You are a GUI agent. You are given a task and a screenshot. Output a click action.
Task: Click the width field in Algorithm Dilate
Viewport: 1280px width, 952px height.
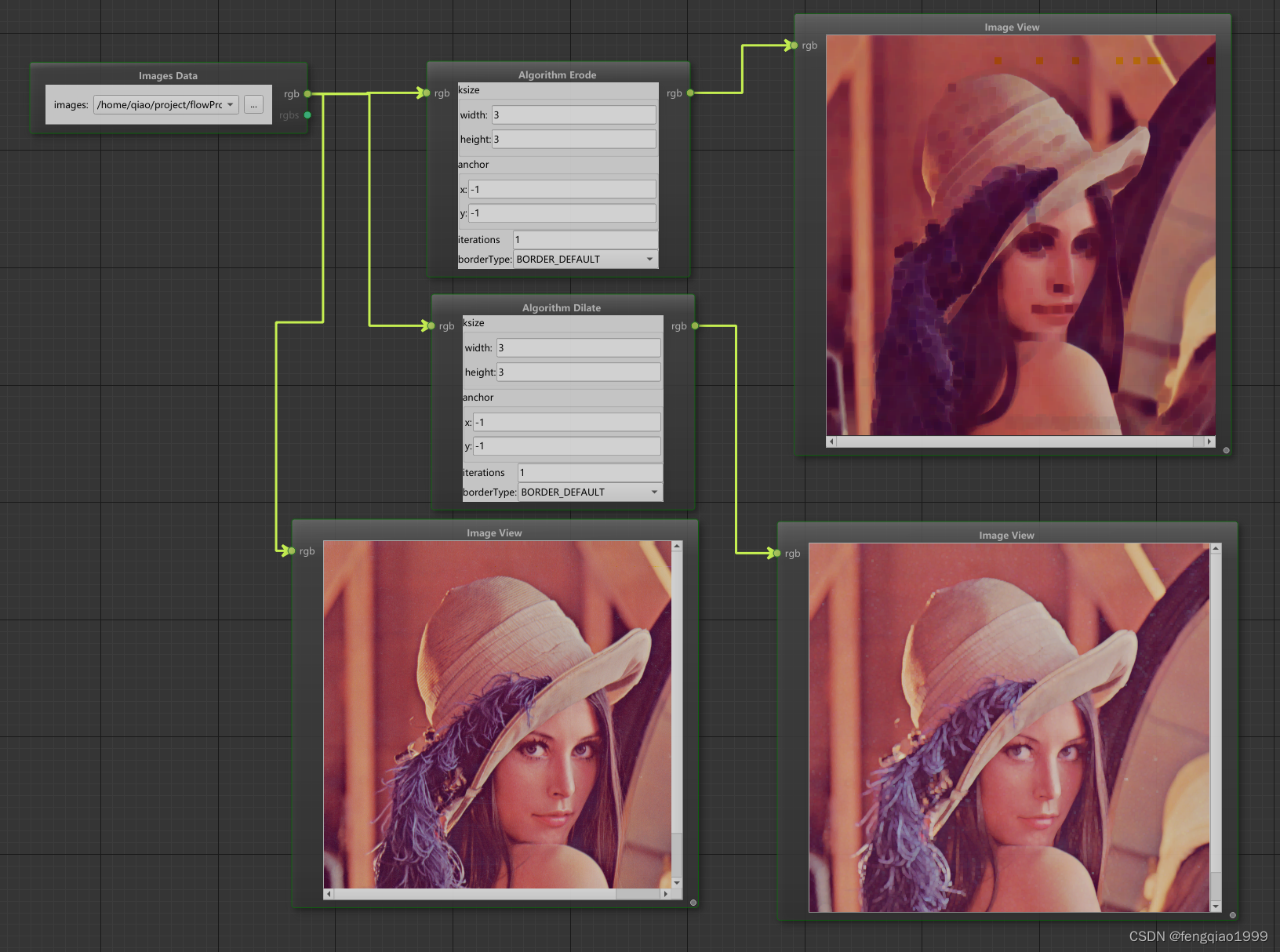[579, 348]
